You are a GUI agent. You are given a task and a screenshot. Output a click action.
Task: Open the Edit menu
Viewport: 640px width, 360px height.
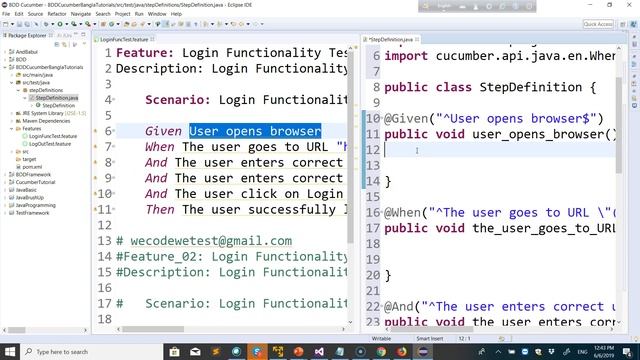[19, 14]
